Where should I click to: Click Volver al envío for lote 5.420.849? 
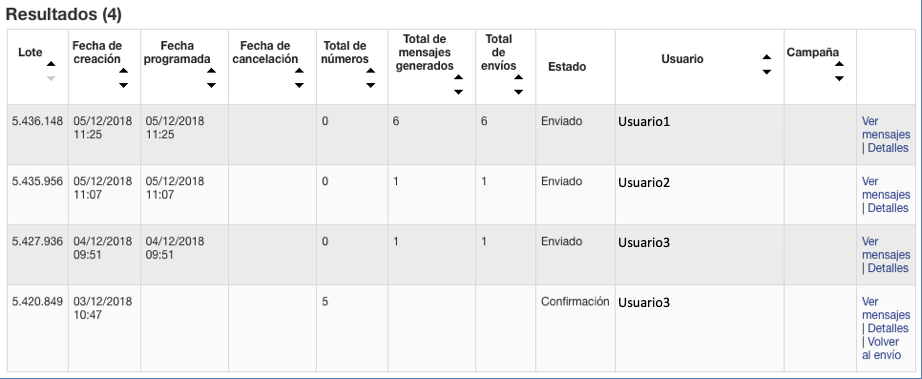click(881, 348)
